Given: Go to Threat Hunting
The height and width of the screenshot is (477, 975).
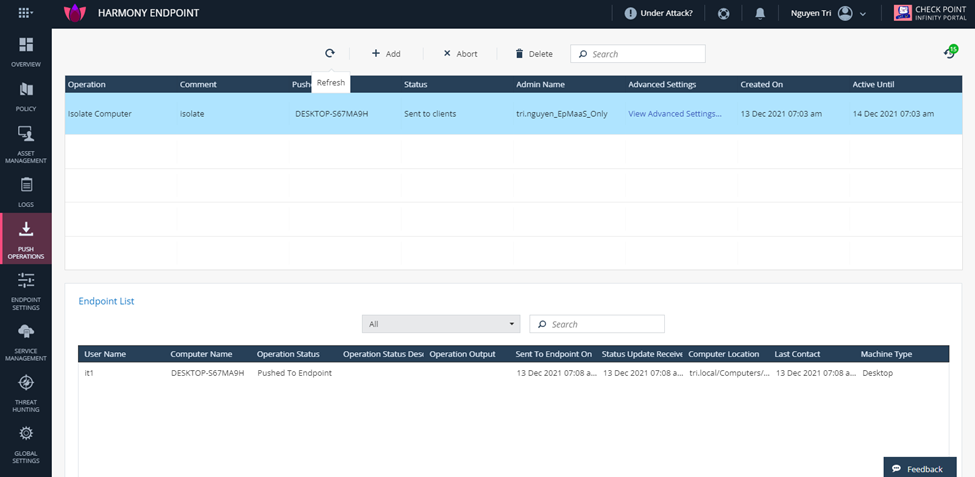Looking at the screenshot, I should tap(25, 393).
